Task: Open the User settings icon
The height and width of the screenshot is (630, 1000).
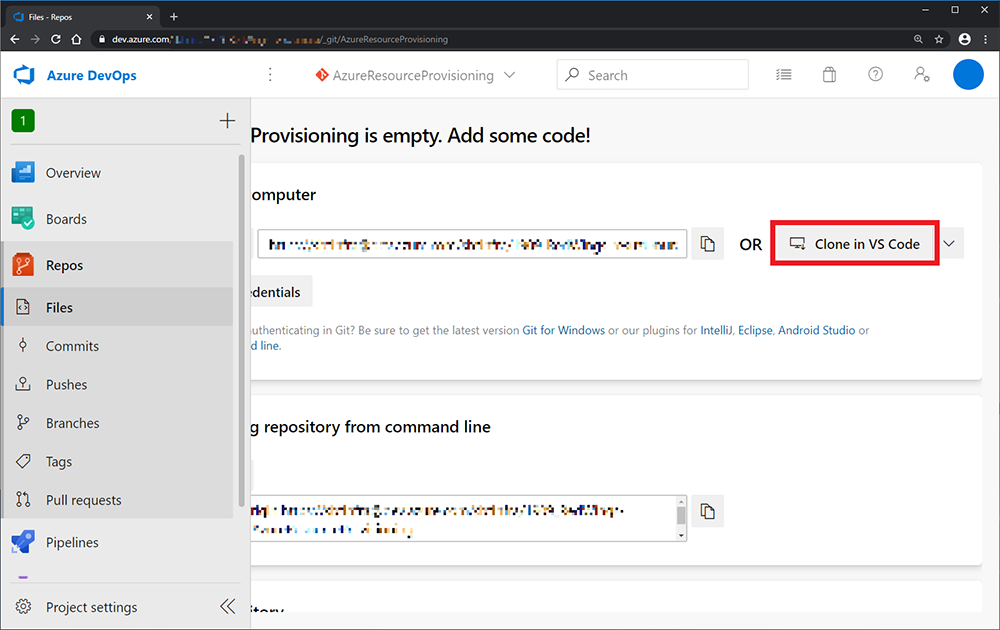Action: click(922, 75)
